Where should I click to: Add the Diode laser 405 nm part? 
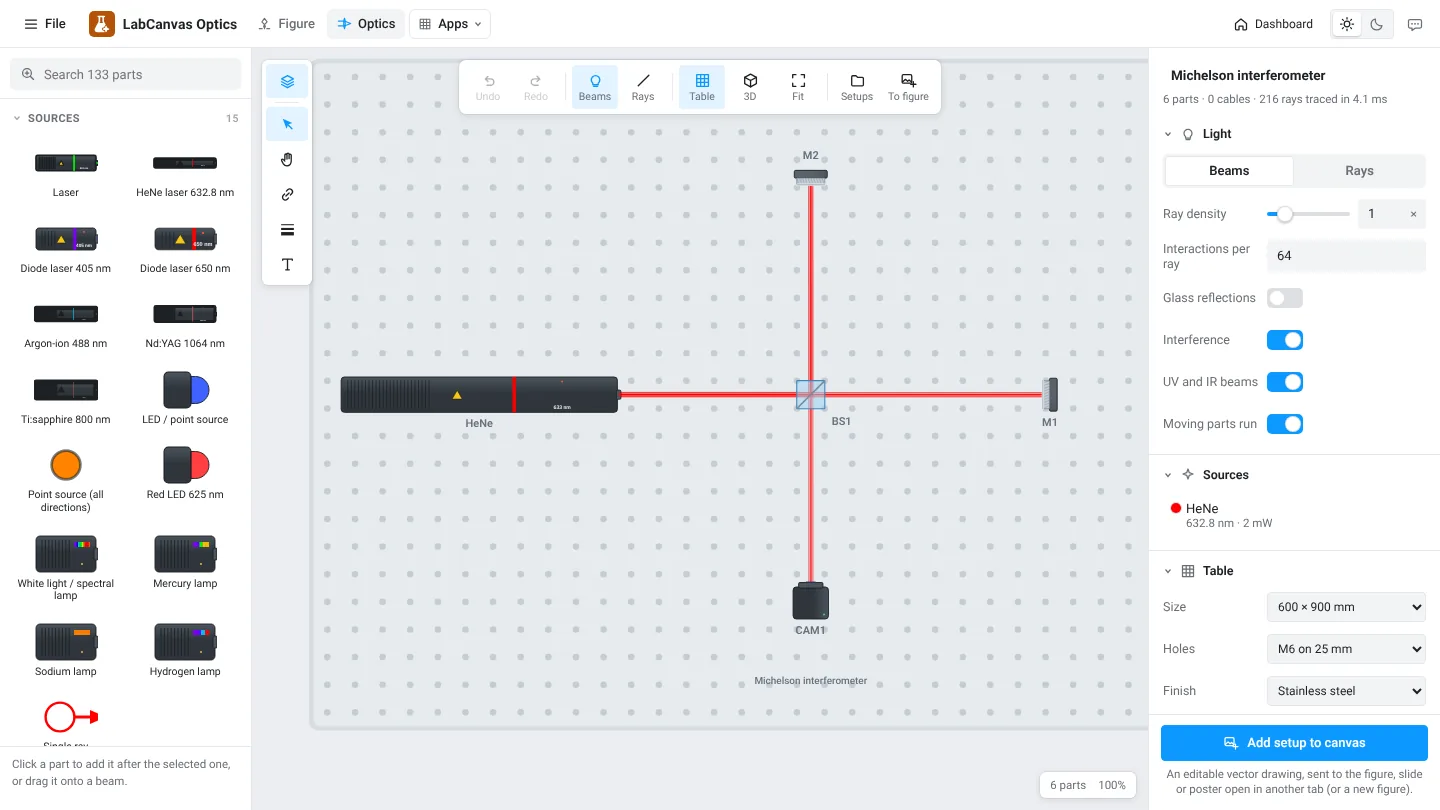(x=66, y=249)
